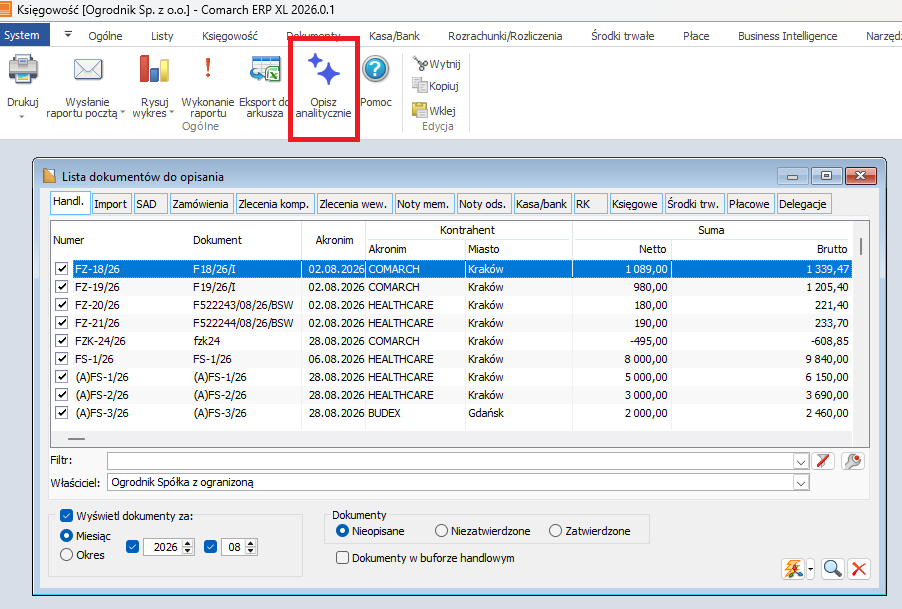Viewport: 902px width, 609px height.
Task: Toggle the year filter checkbox
Action: (132, 547)
